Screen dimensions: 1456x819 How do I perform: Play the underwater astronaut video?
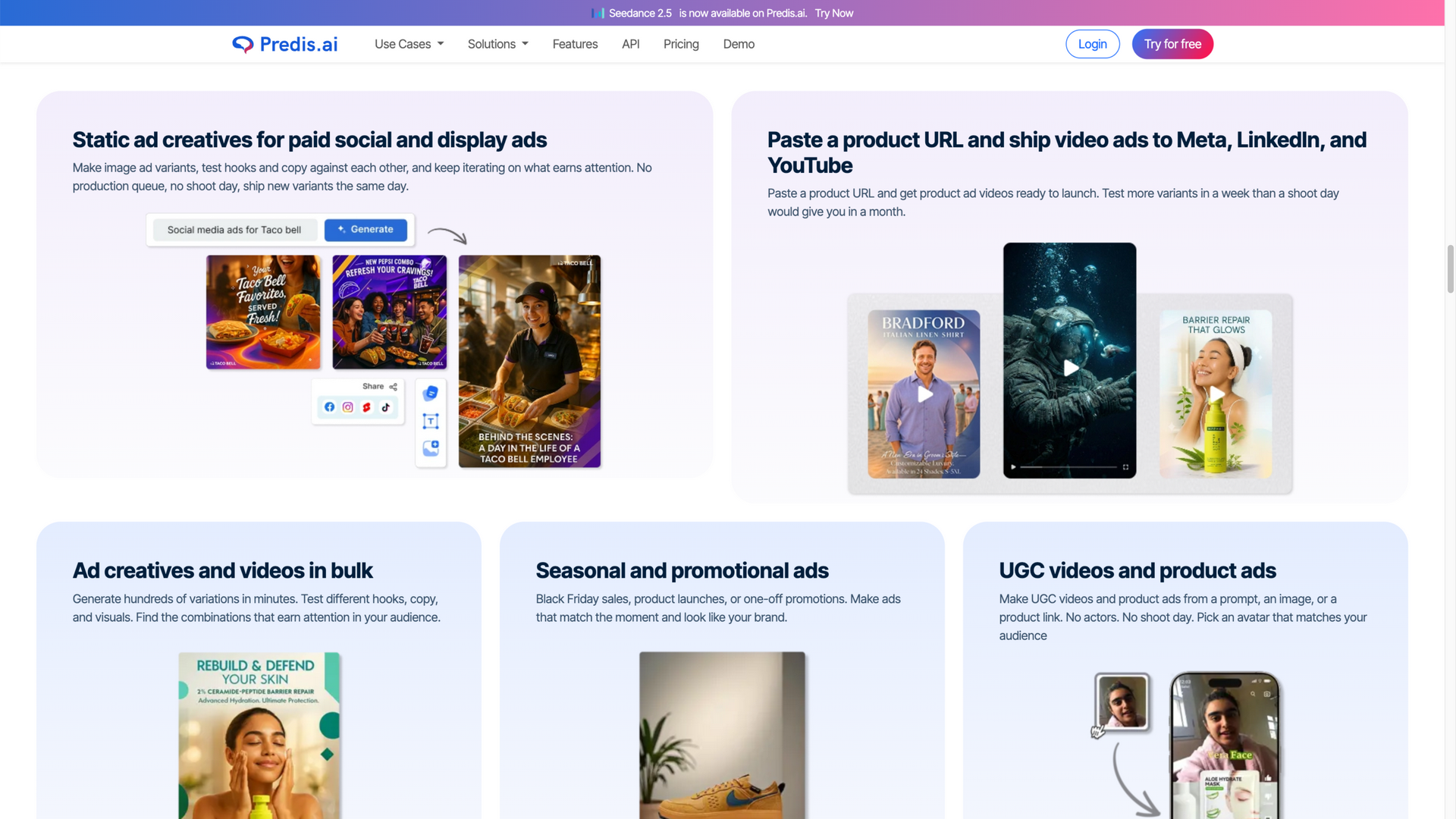point(1071,368)
